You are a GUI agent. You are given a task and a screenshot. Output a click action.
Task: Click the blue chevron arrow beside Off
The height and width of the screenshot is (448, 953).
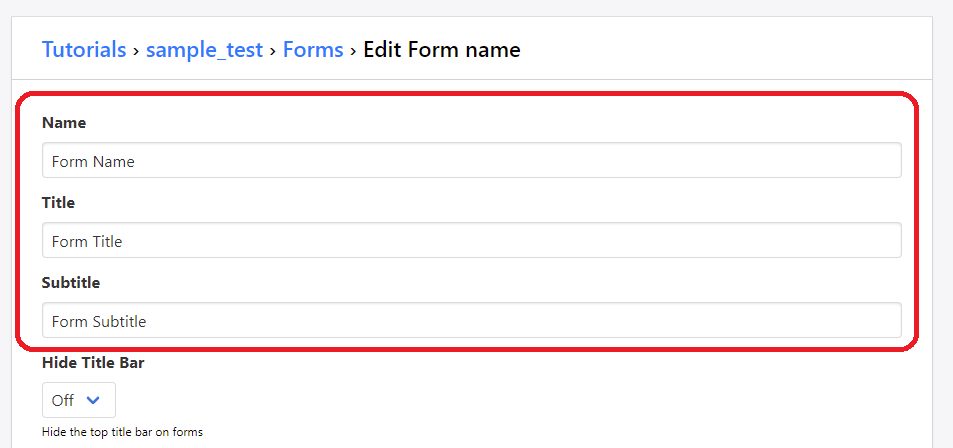(94, 400)
